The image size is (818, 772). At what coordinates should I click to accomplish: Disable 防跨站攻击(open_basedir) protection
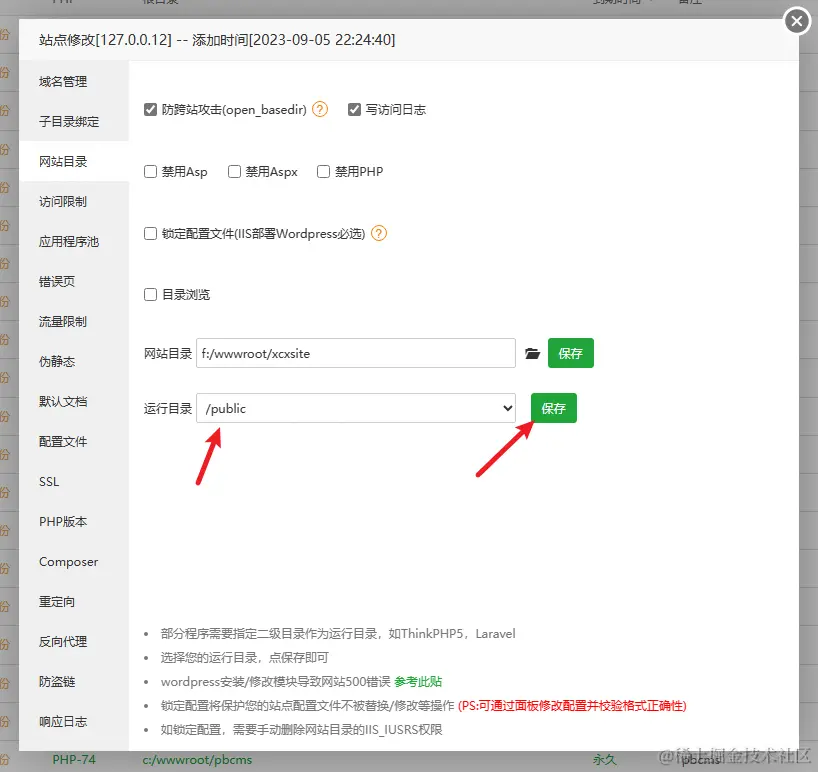click(150, 110)
